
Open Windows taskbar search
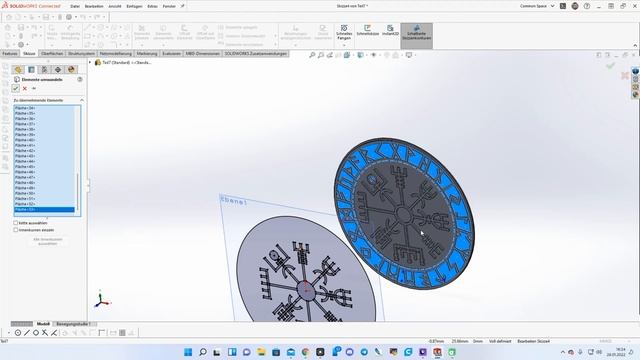(x=202, y=352)
